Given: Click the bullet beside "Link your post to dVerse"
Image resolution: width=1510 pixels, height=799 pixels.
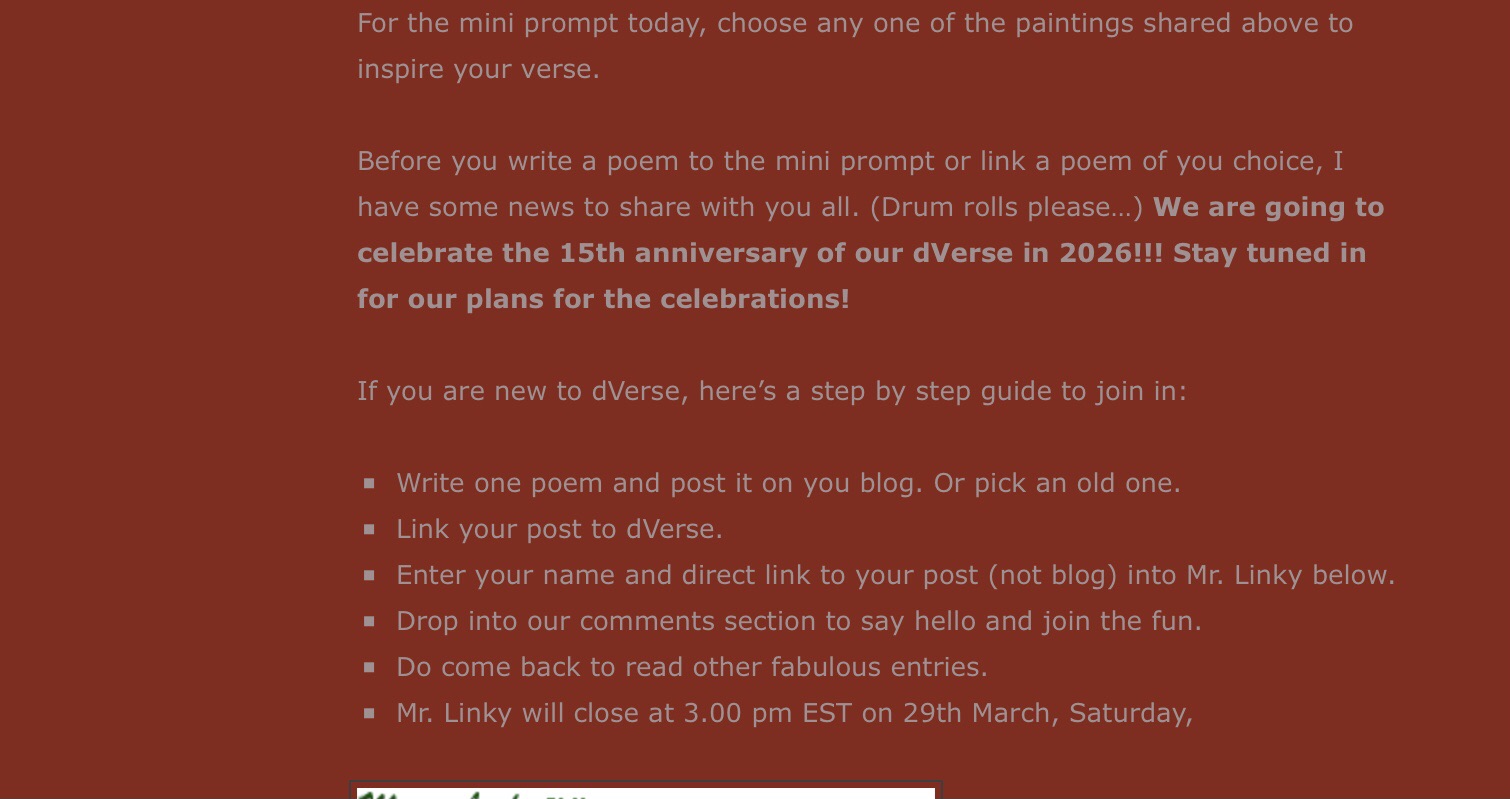Looking at the screenshot, I should [x=370, y=529].
